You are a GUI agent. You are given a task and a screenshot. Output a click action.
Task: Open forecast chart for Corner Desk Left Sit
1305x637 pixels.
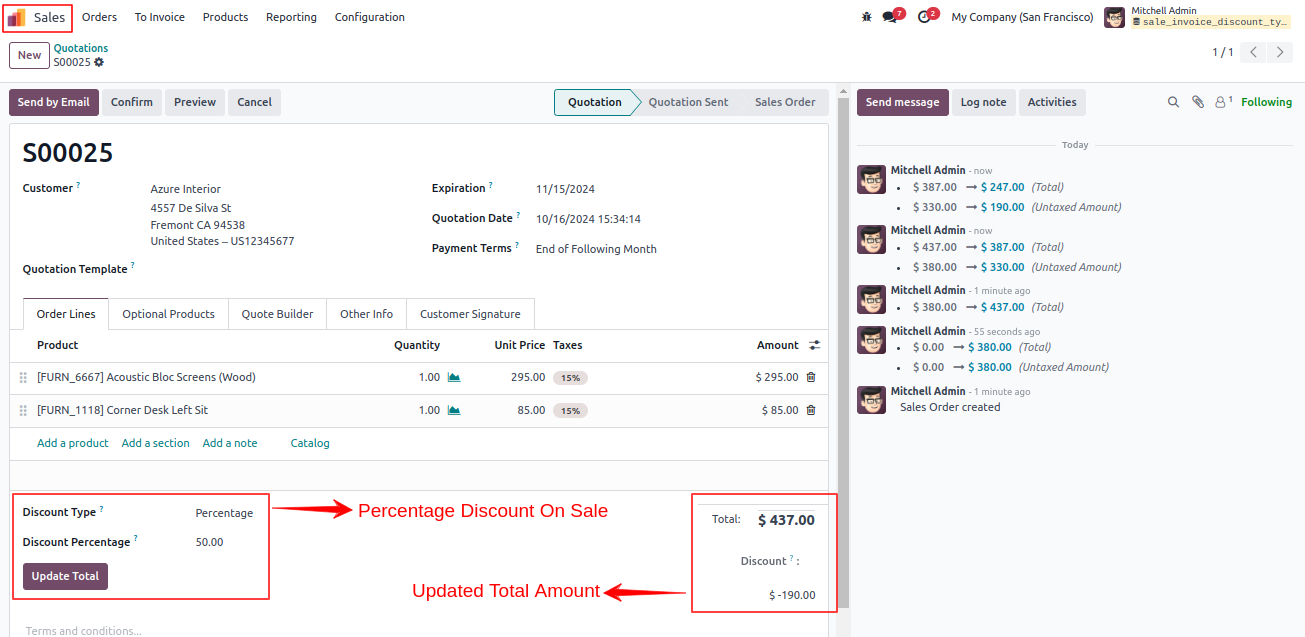(x=454, y=410)
